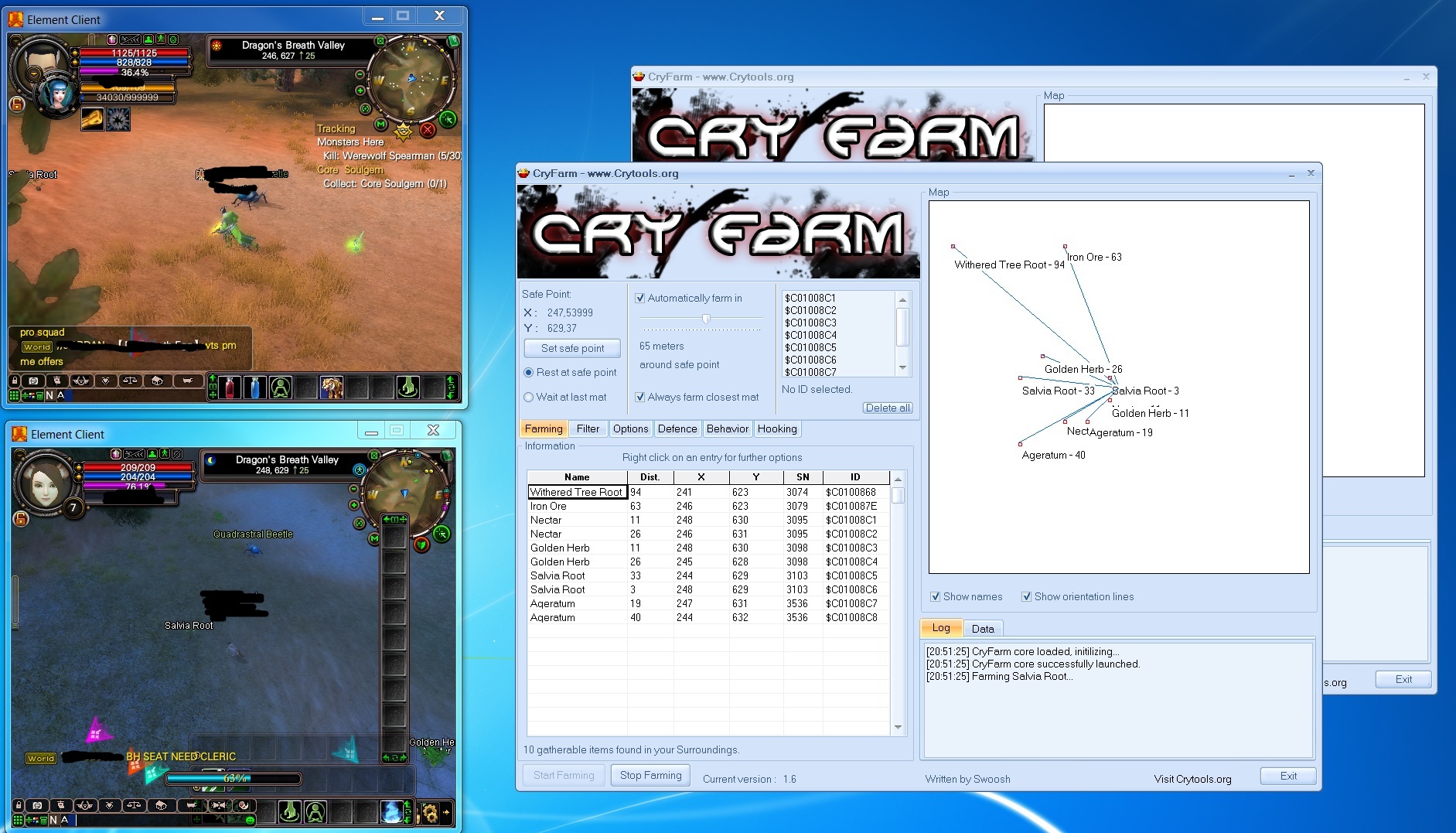The width and height of the screenshot is (1456, 833).
Task: Activate the meditate skill in top game window
Action: click(x=281, y=387)
